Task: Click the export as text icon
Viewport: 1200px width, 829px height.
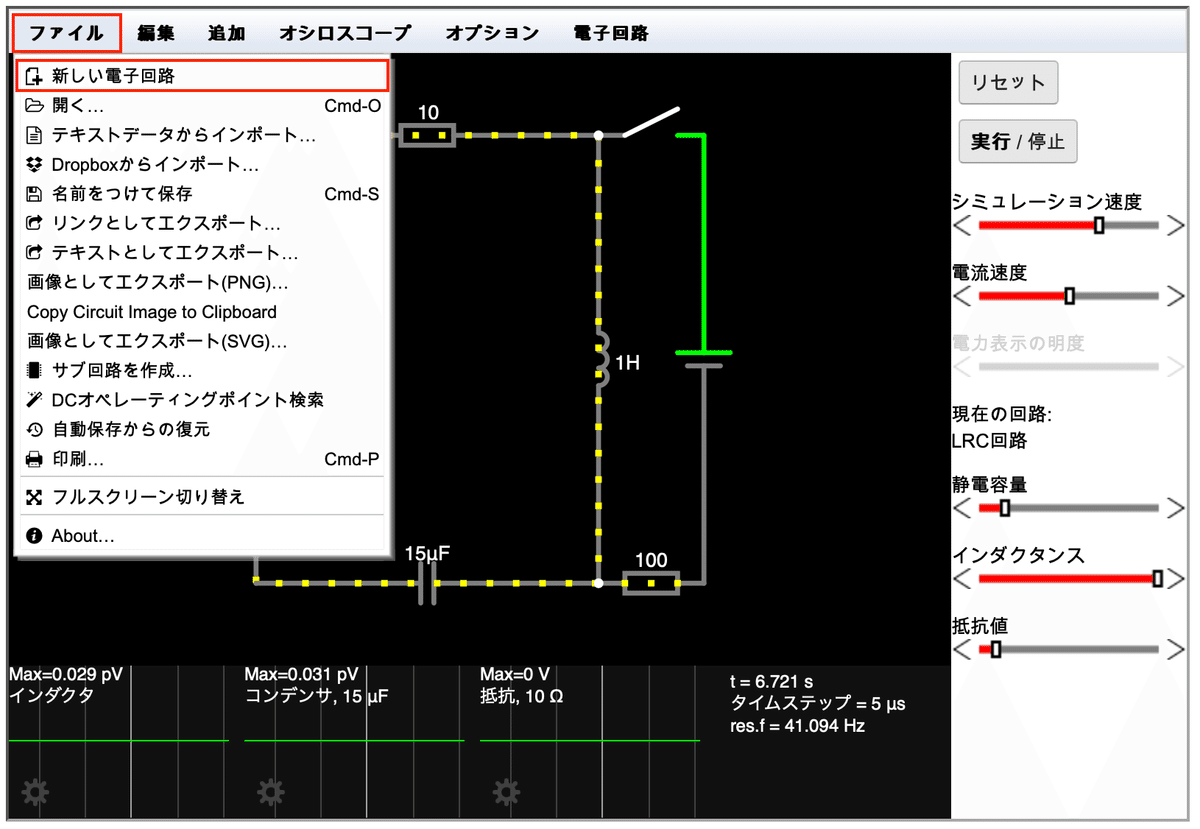Action: [x=35, y=253]
